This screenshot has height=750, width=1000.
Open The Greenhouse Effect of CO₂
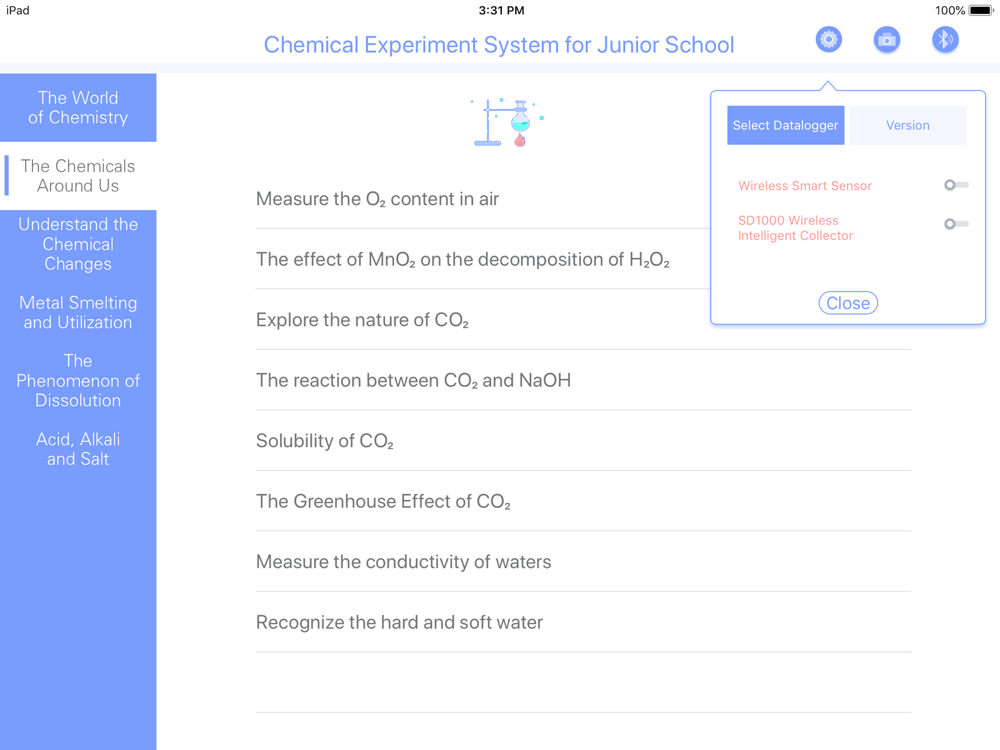pyautogui.click(x=583, y=501)
